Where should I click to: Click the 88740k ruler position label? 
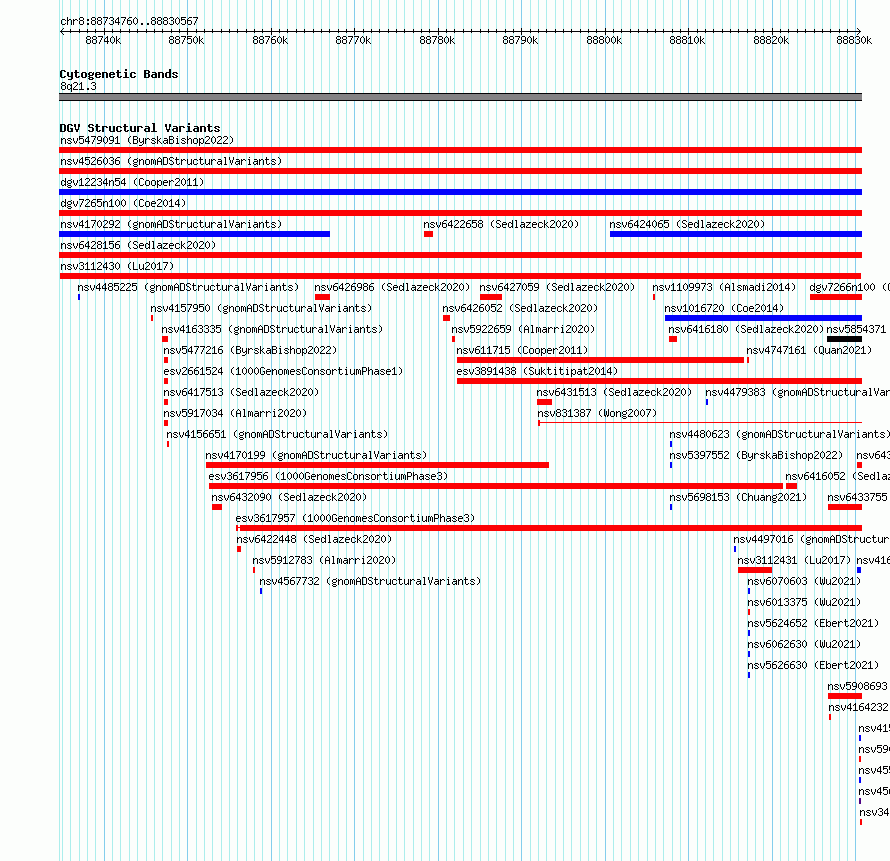(103, 40)
